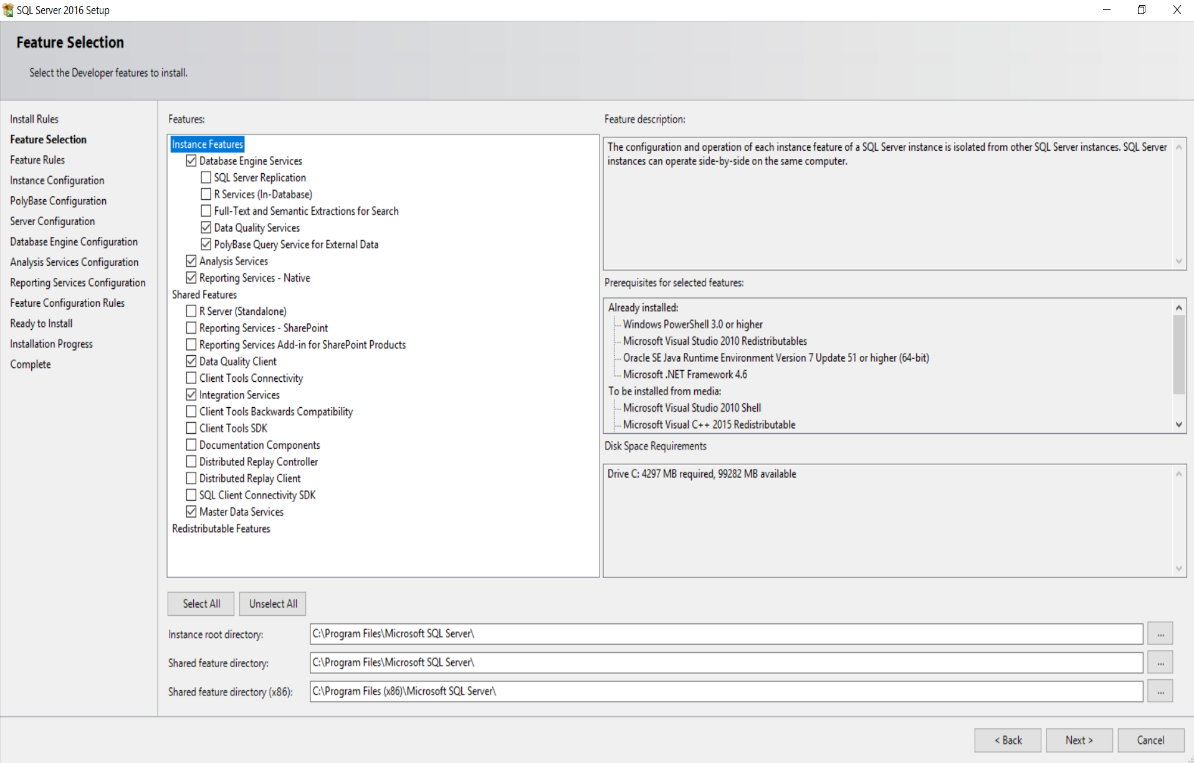This screenshot has width=1194, height=763.
Task: Click inside the Instance root directory field
Action: click(726, 634)
